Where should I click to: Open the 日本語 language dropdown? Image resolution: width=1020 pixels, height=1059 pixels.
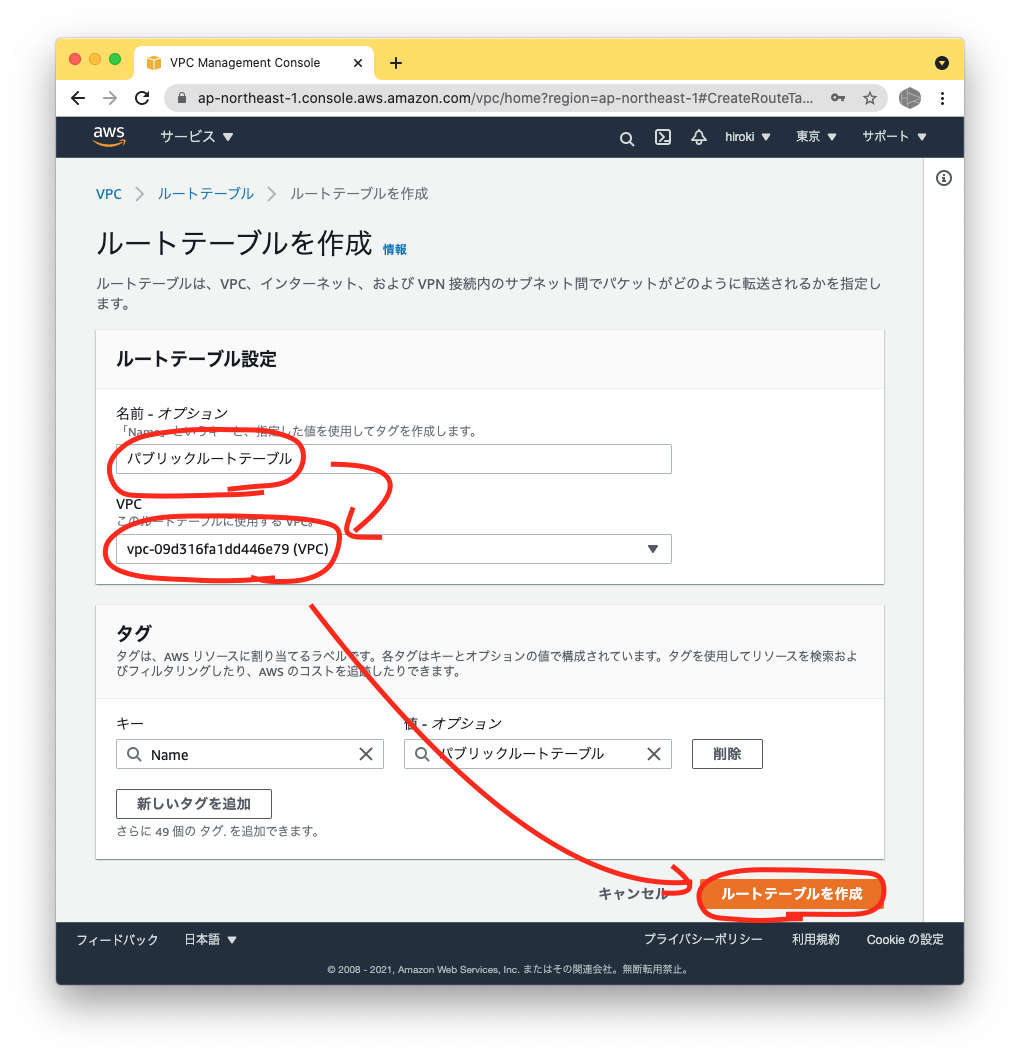(209, 939)
